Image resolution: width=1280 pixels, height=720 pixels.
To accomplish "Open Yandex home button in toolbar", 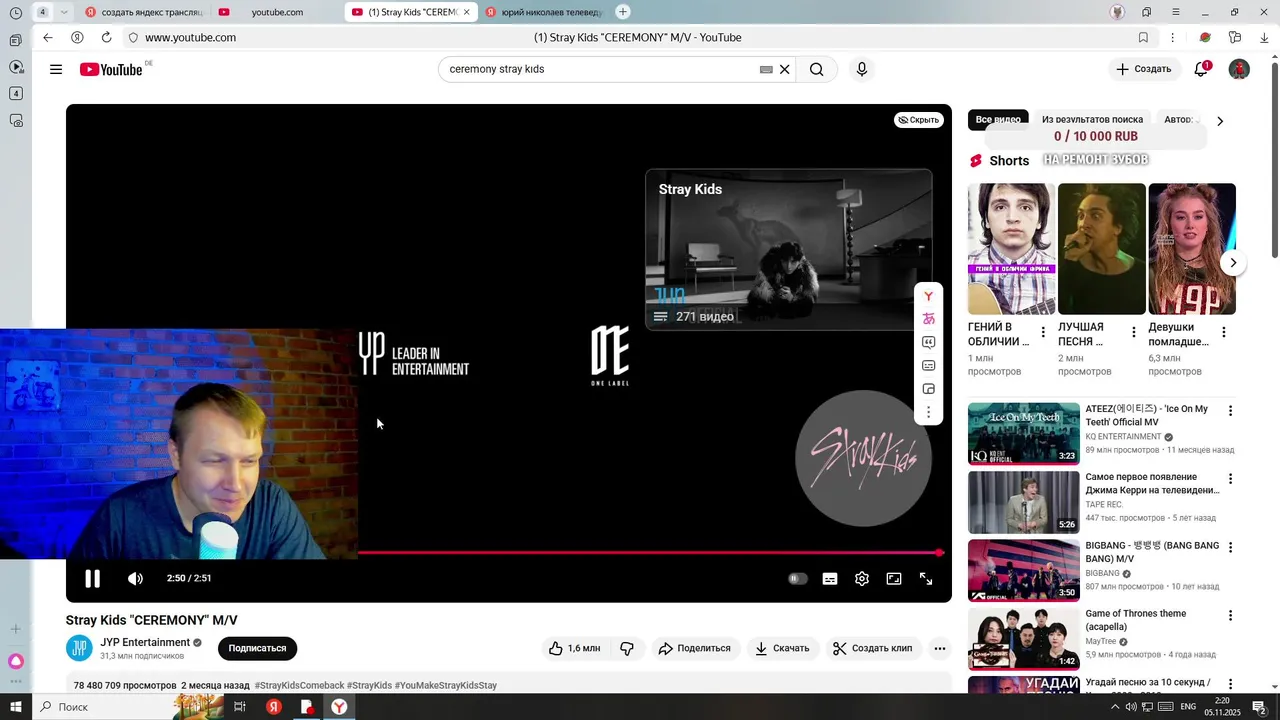I will coord(77,37).
